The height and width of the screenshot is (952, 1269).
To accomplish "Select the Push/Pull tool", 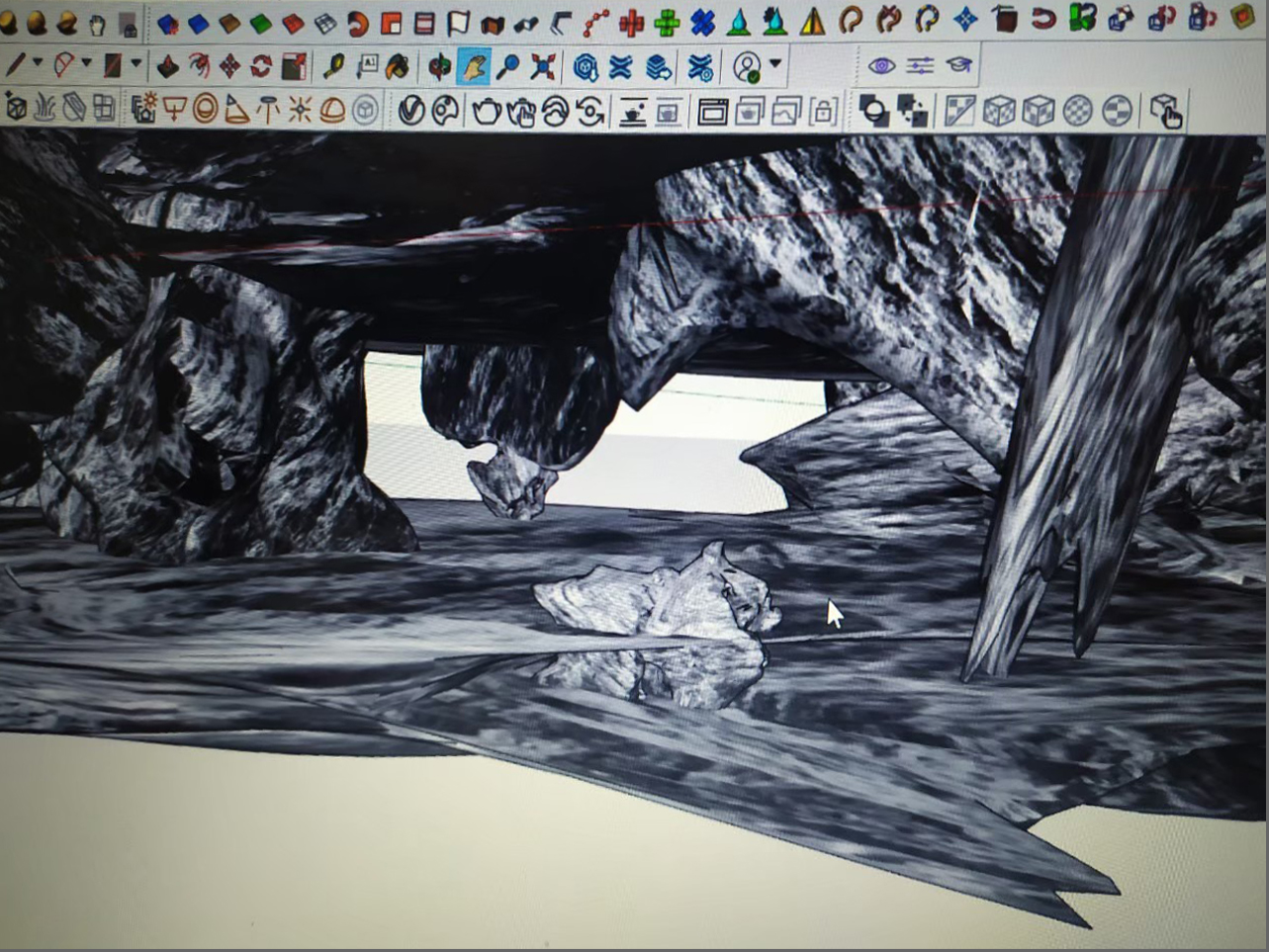I will 168,66.
